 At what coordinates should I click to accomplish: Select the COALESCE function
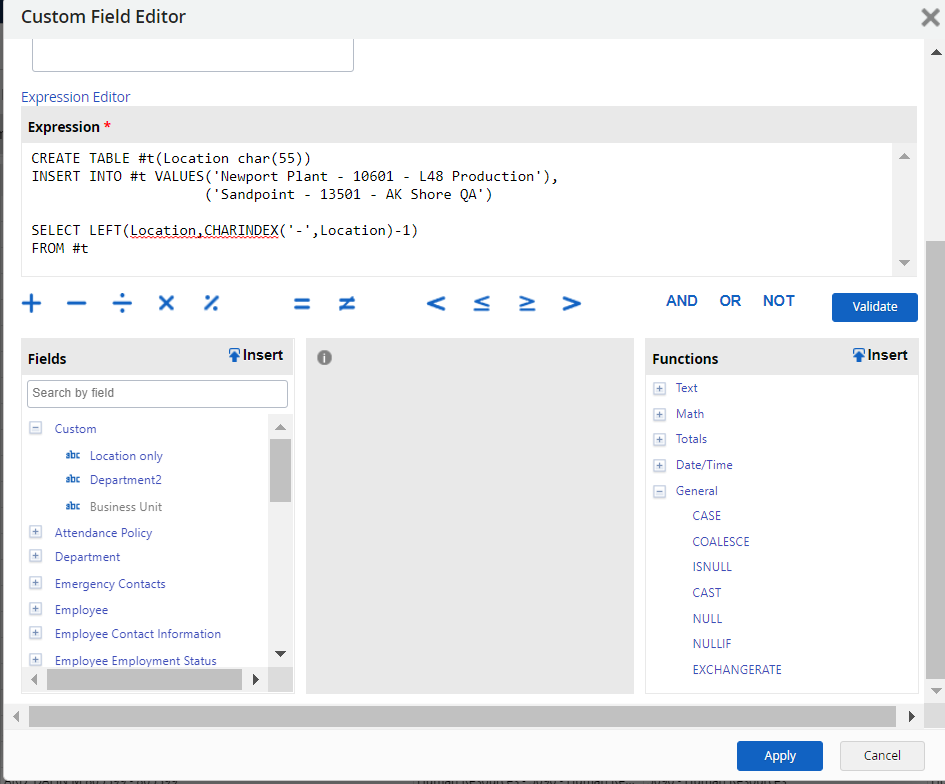click(721, 542)
